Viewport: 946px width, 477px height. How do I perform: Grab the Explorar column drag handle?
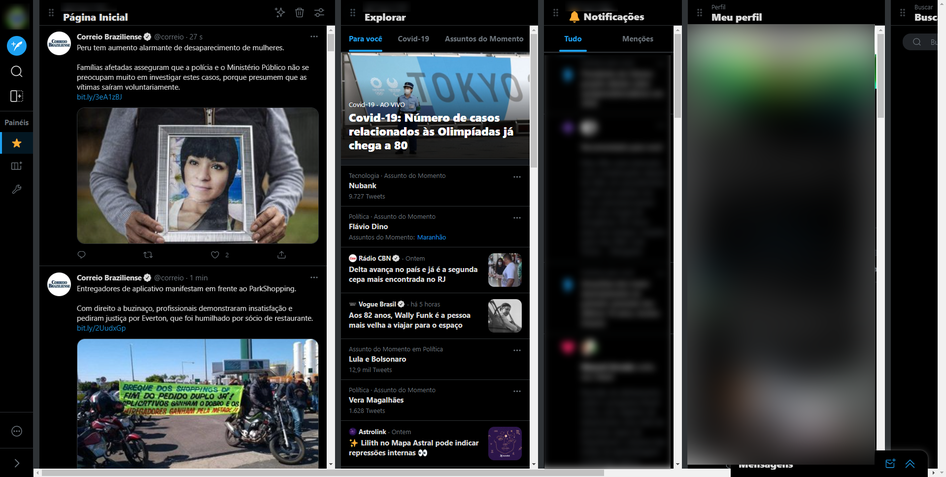point(353,13)
